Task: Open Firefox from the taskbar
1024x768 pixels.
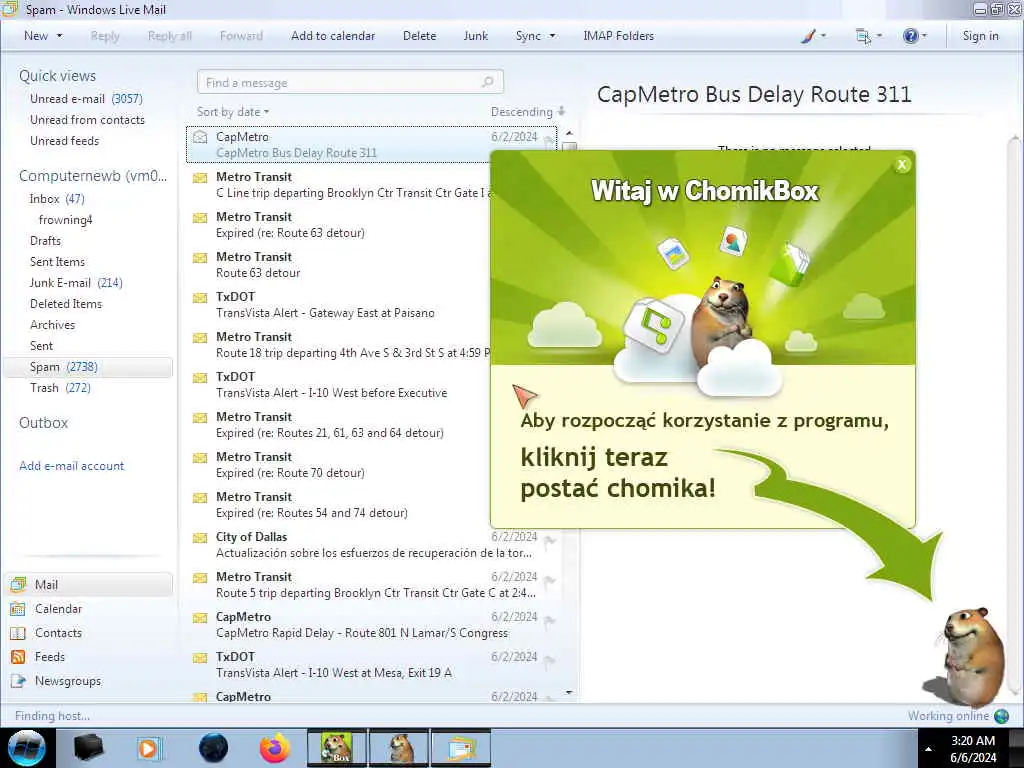Action: pyautogui.click(x=275, y=748)
